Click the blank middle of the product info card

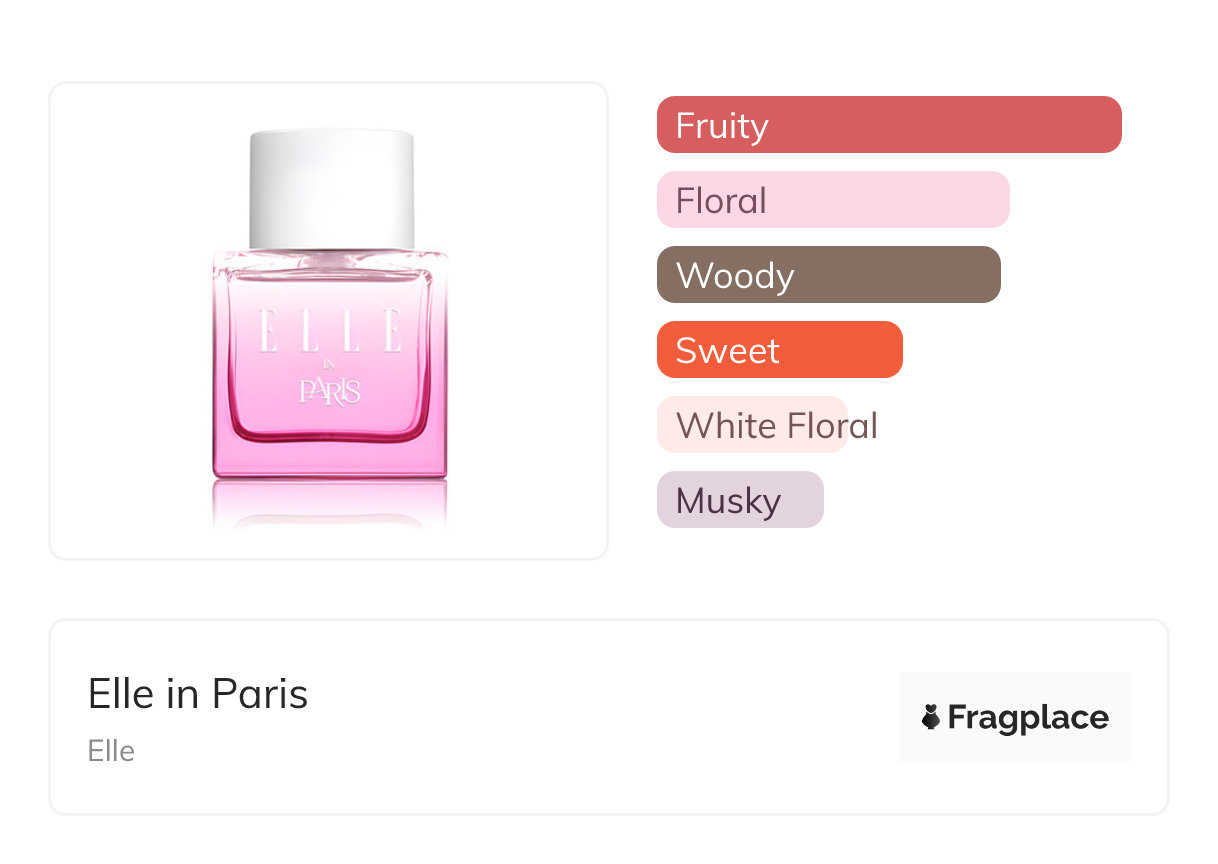point(600,717)
